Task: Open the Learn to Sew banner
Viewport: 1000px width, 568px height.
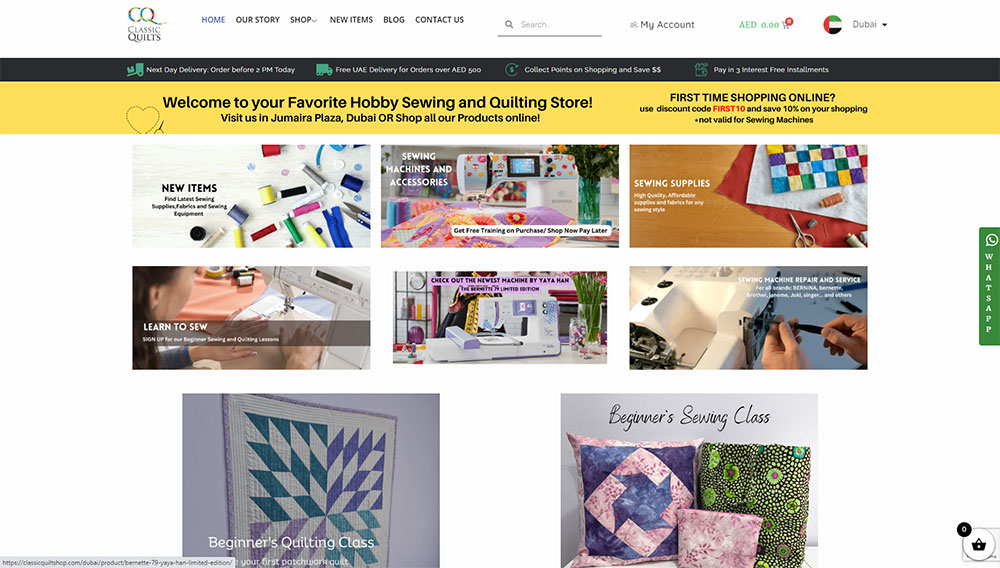Action: point(251,317)
